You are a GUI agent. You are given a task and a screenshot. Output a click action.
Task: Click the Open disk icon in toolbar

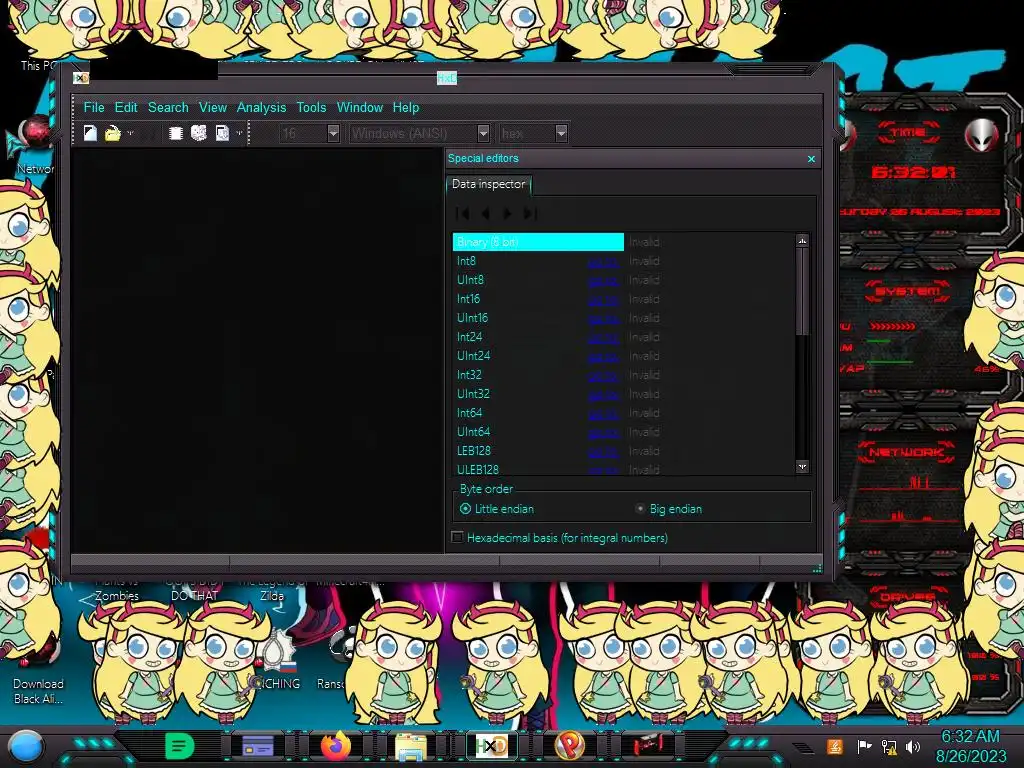tap(199, 133)
